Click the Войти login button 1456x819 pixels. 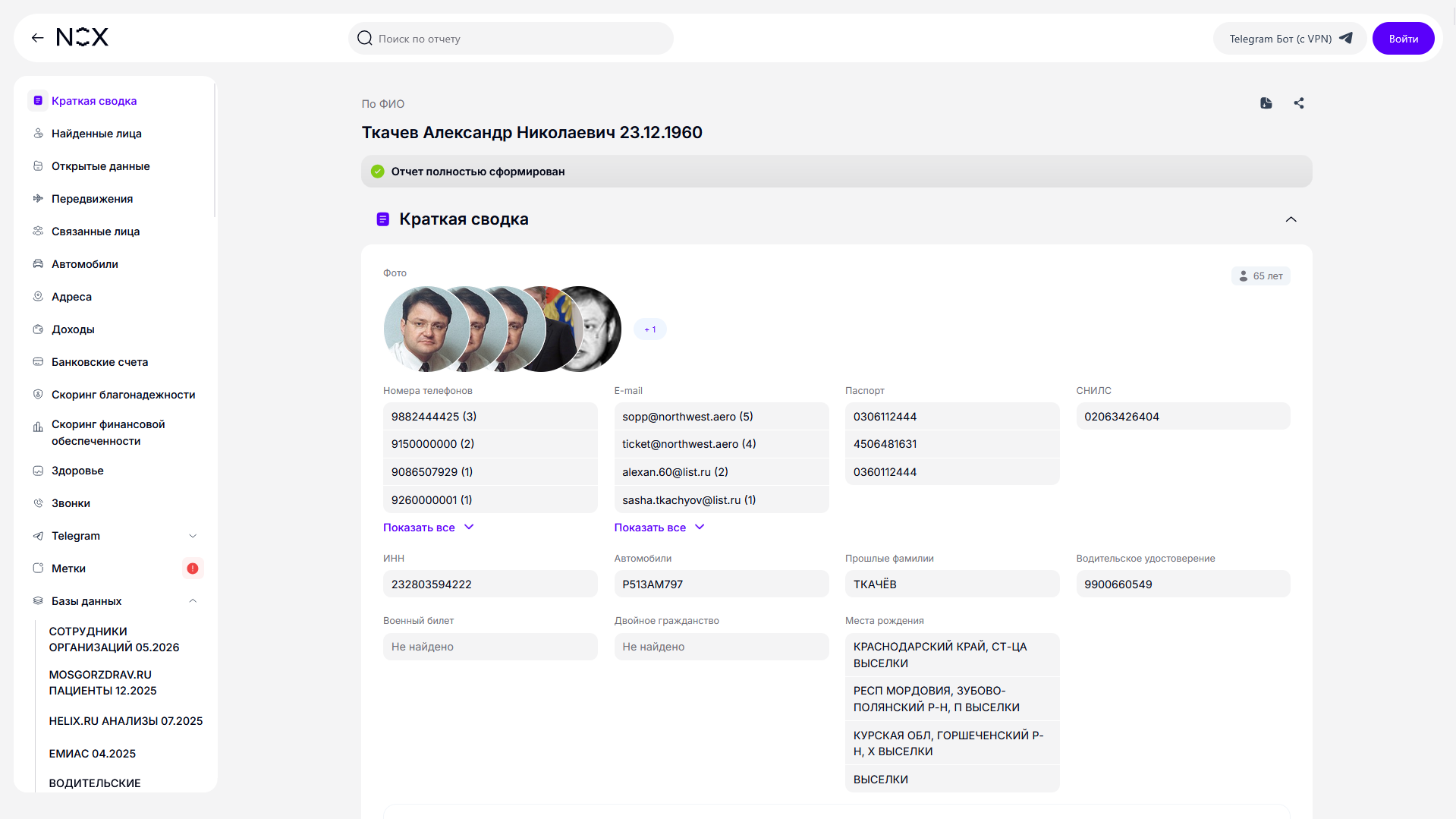point(1403,39)
